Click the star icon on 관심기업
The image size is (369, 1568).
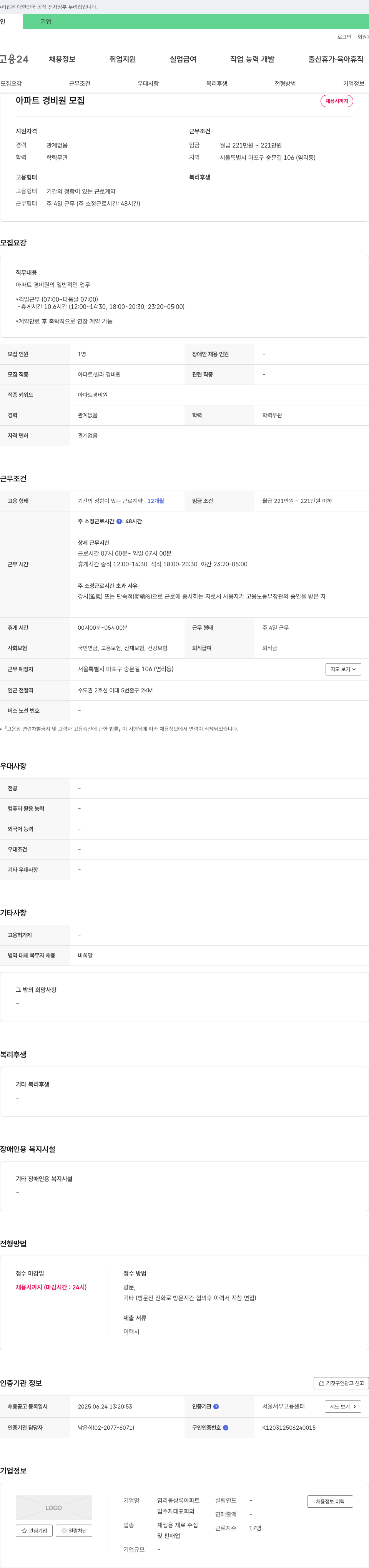coord(24,1530)
